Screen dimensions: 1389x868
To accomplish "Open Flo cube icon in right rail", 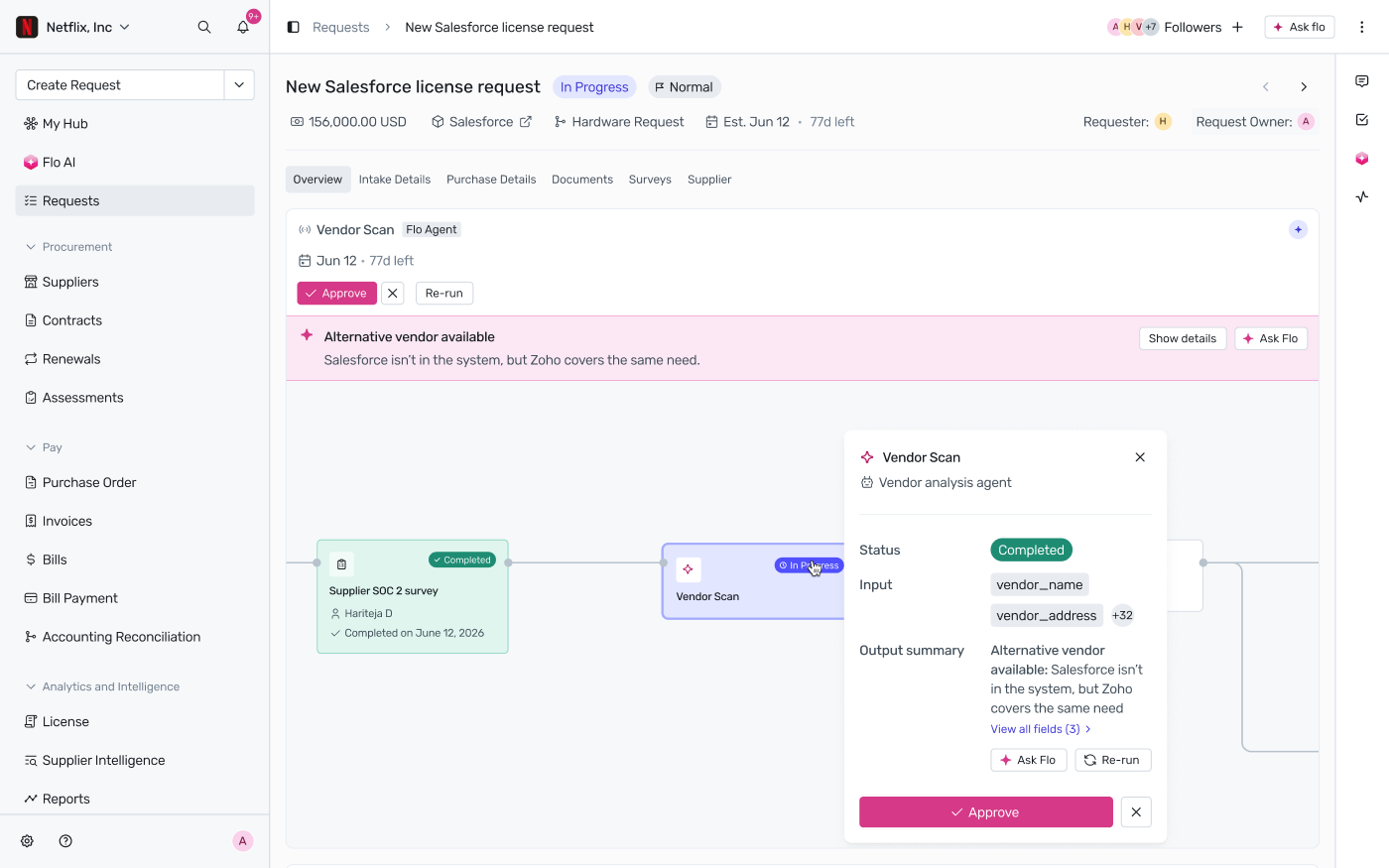I will pyautogui.click(x=1362, y=159).
